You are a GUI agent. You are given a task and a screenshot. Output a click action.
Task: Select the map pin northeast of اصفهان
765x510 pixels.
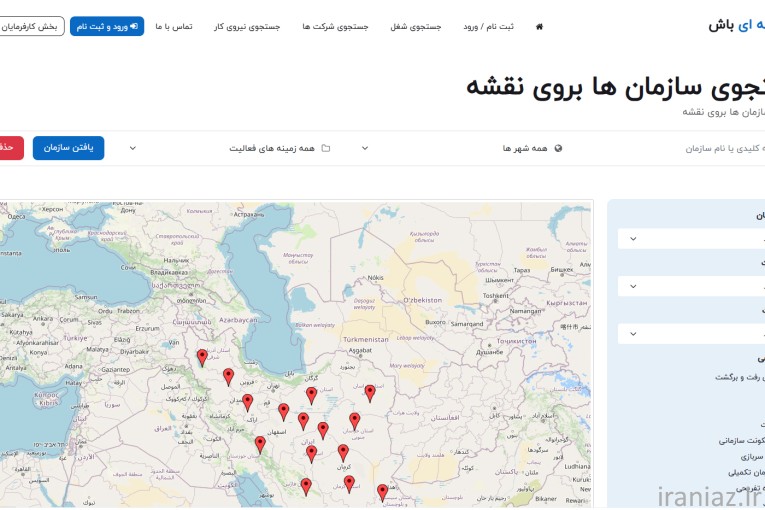pyautogui.click(x=303, y=421)
